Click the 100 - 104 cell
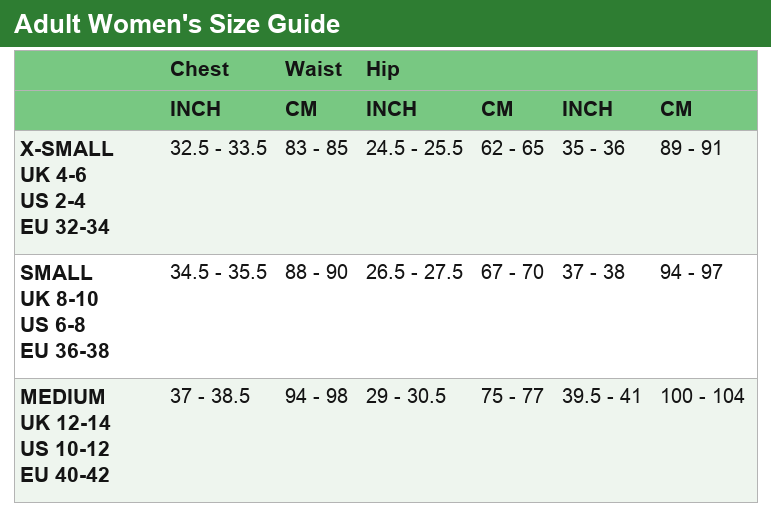Screen dimensions: 771x530 pyautogui.click(x=702, y=396)
